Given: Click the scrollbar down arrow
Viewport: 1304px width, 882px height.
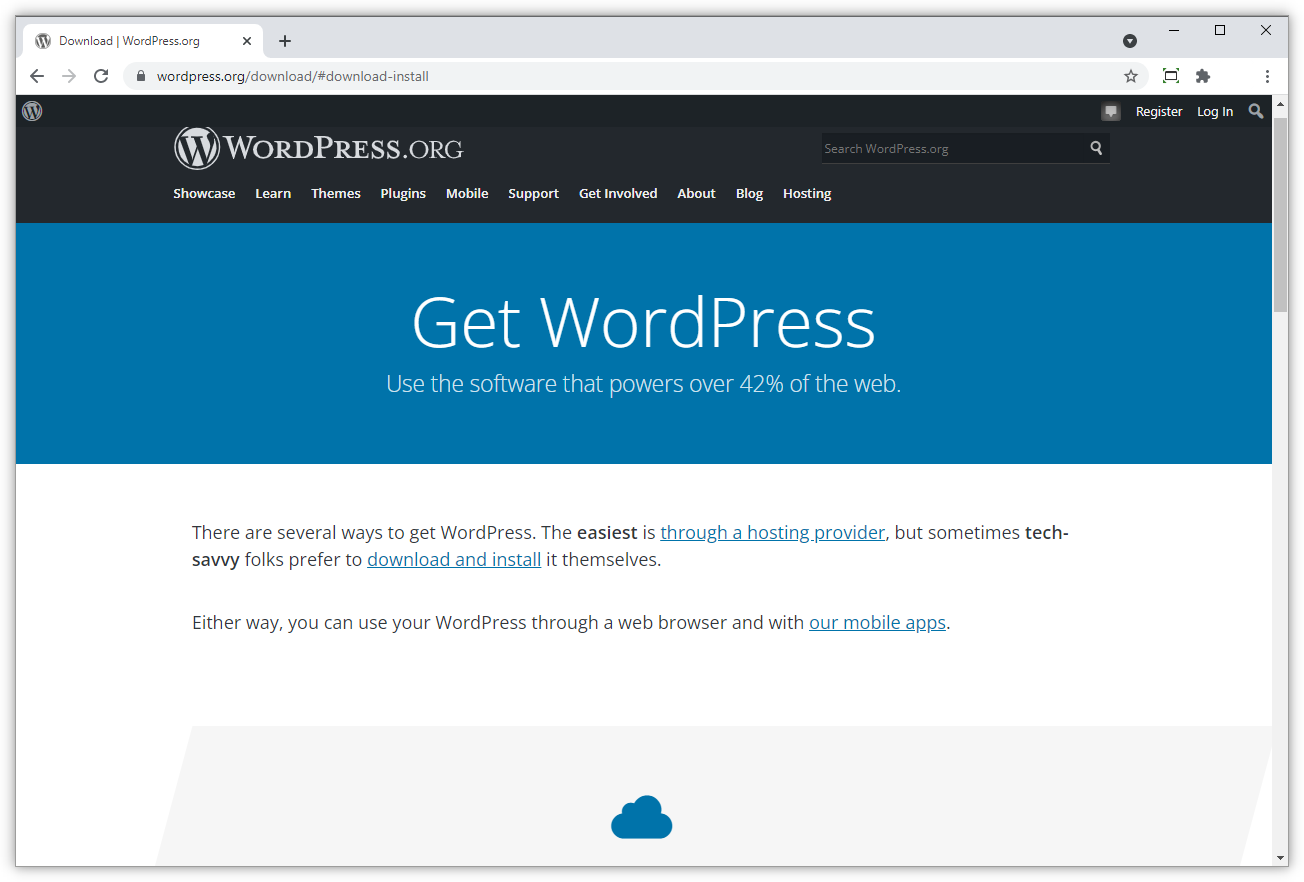Looking at the screenshot, I should pyautogui.click(x=1280, y=858).
